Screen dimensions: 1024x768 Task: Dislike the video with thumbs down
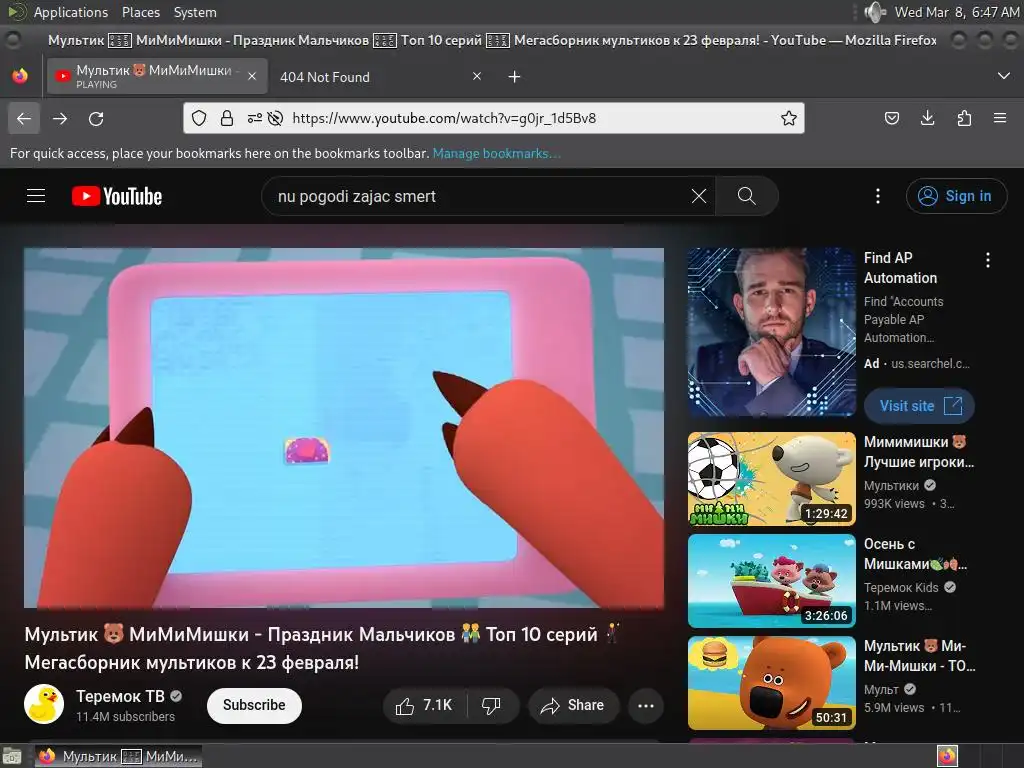point(492,705)
